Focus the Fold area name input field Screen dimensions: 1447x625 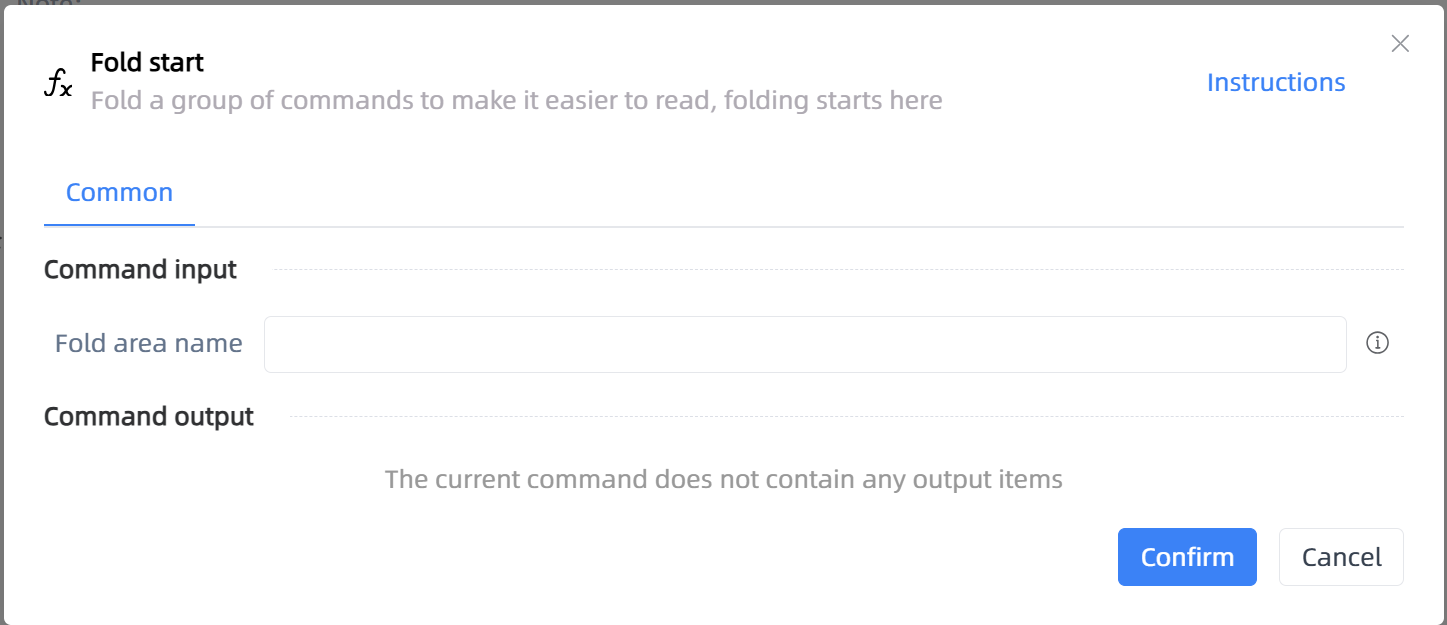(x=805, y=344)
